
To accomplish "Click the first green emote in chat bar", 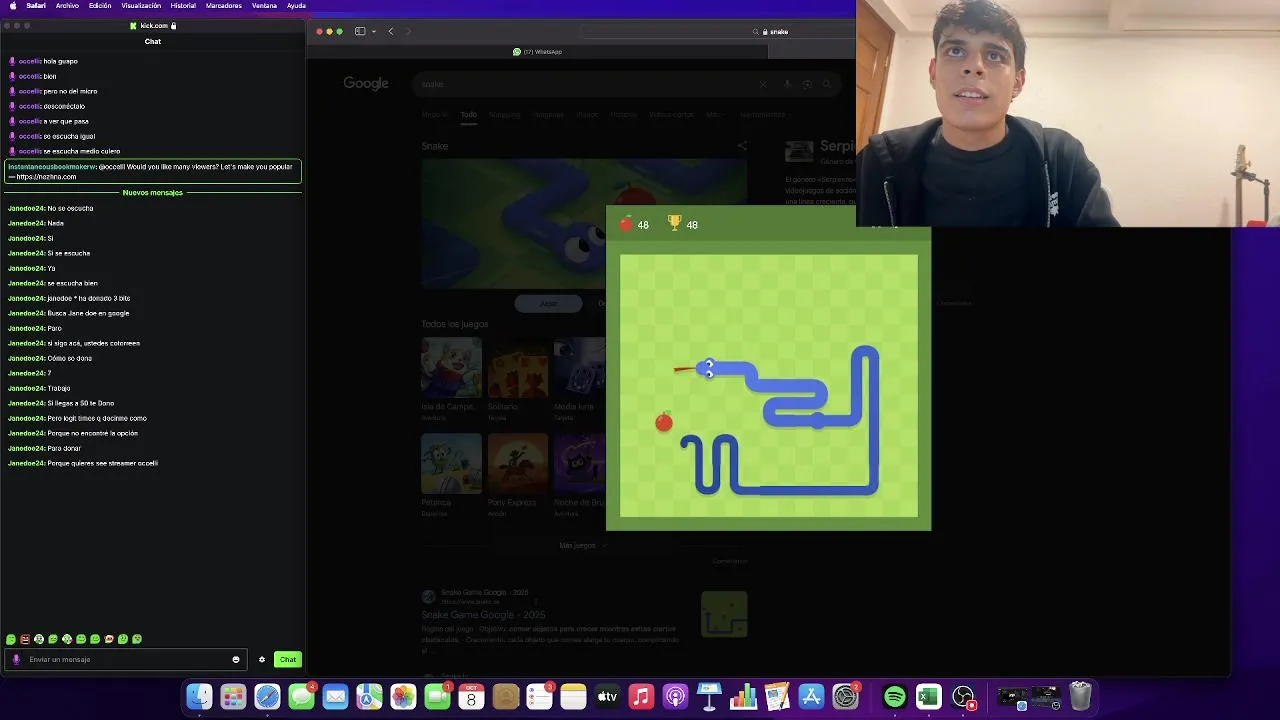I will (11, 639).
